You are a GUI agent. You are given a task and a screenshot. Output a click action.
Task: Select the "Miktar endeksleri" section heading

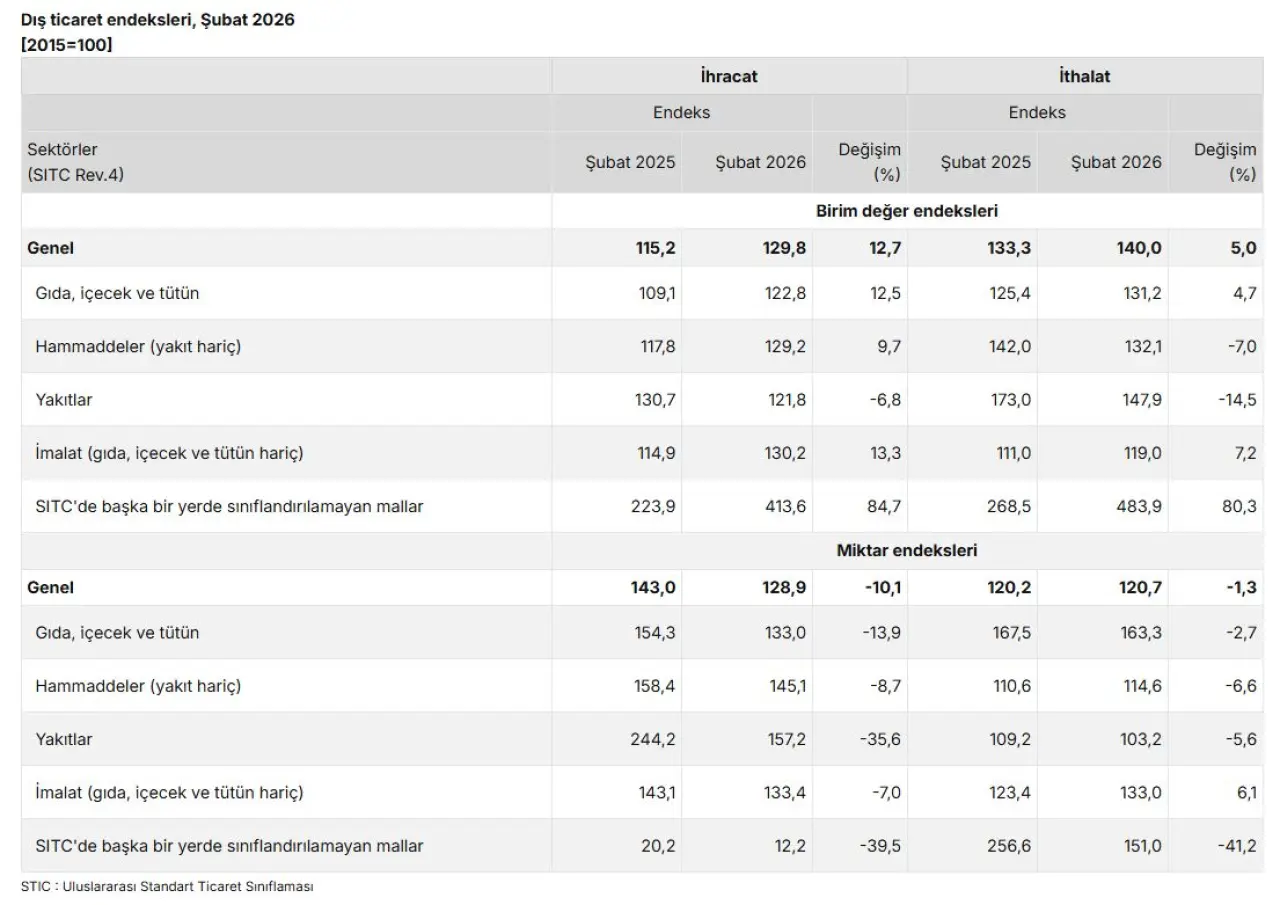pyautogui.click(x=907, y=550)
